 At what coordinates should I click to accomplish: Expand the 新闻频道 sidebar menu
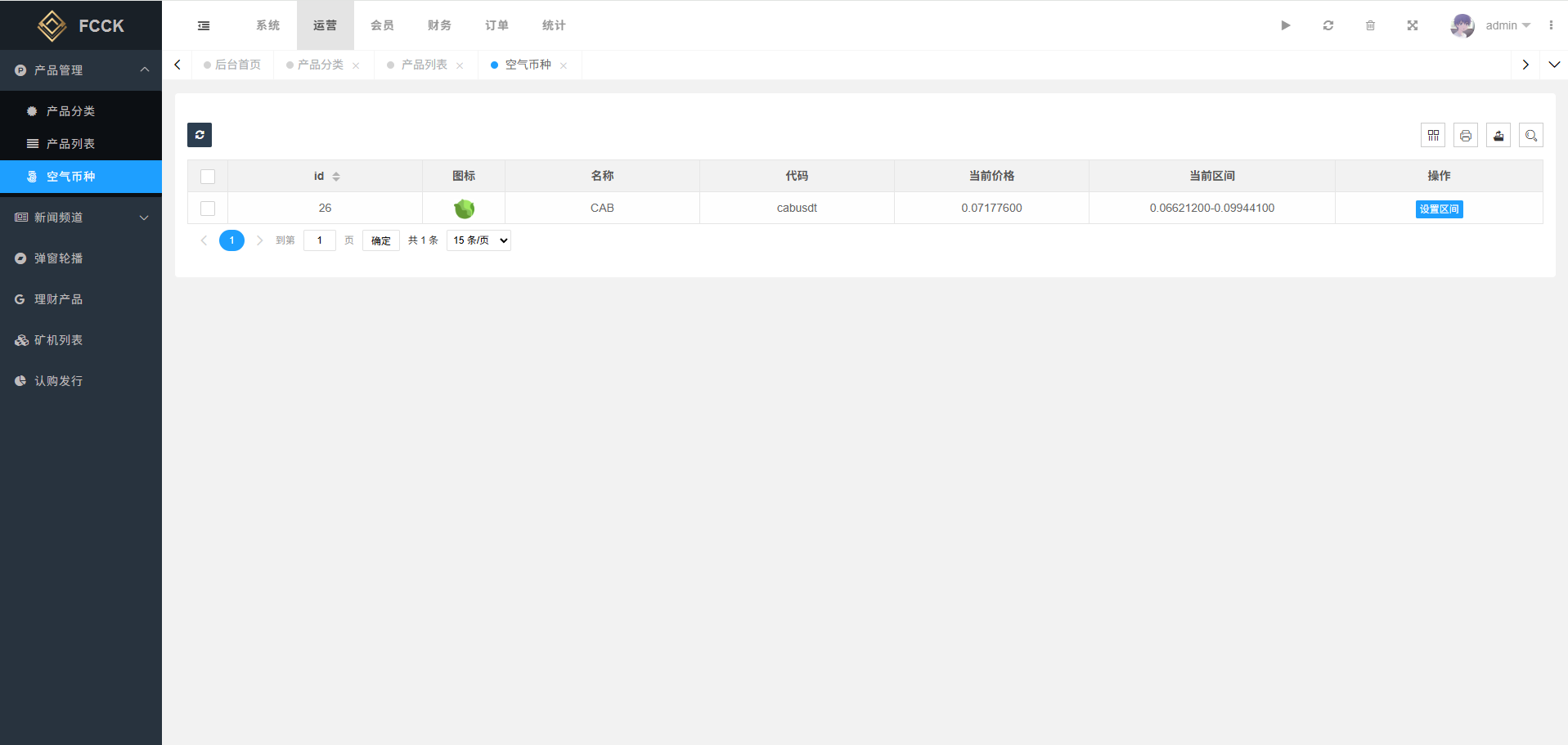click(81, 218)
